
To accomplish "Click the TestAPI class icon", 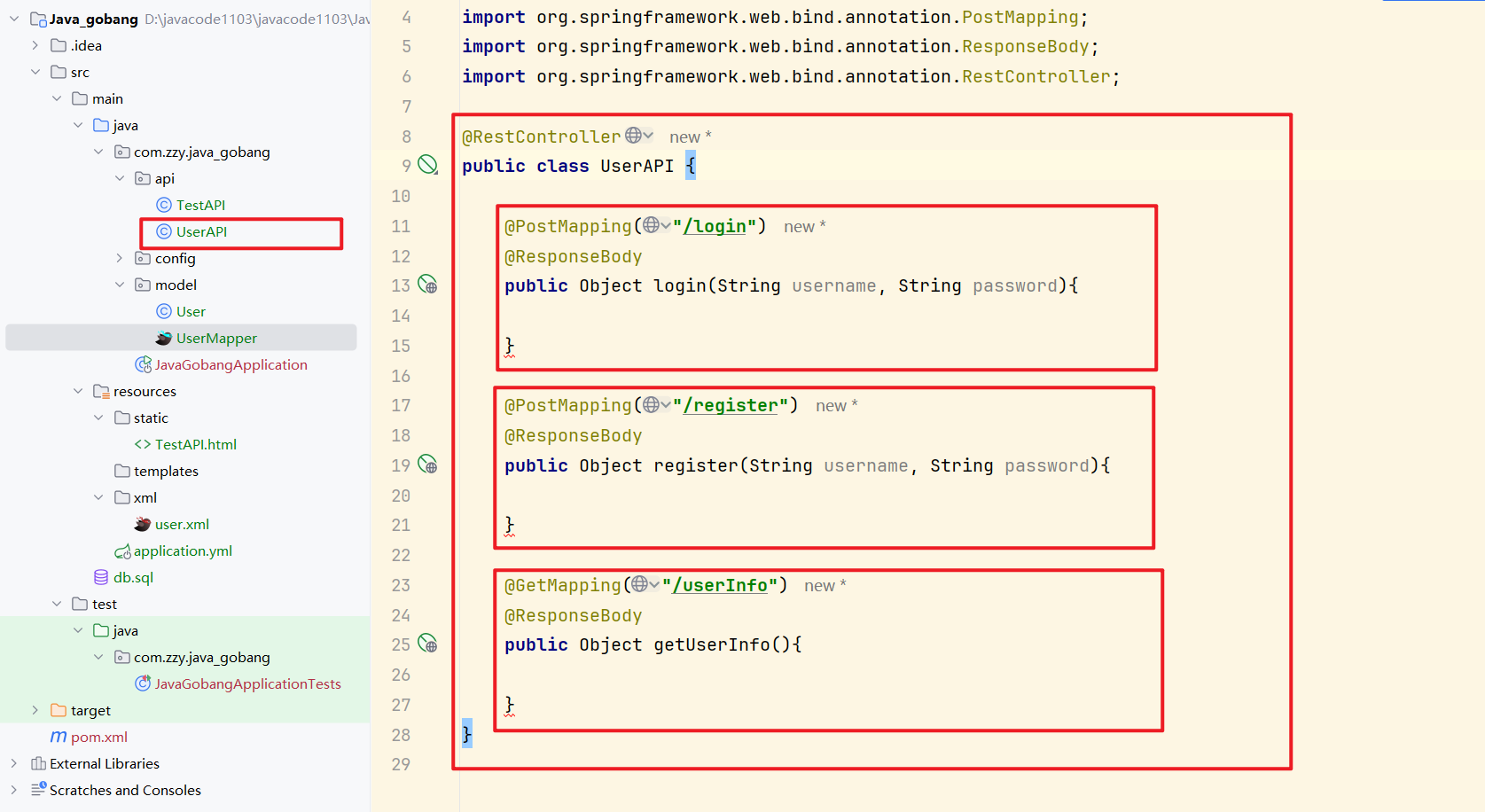I will pos(164,205).
